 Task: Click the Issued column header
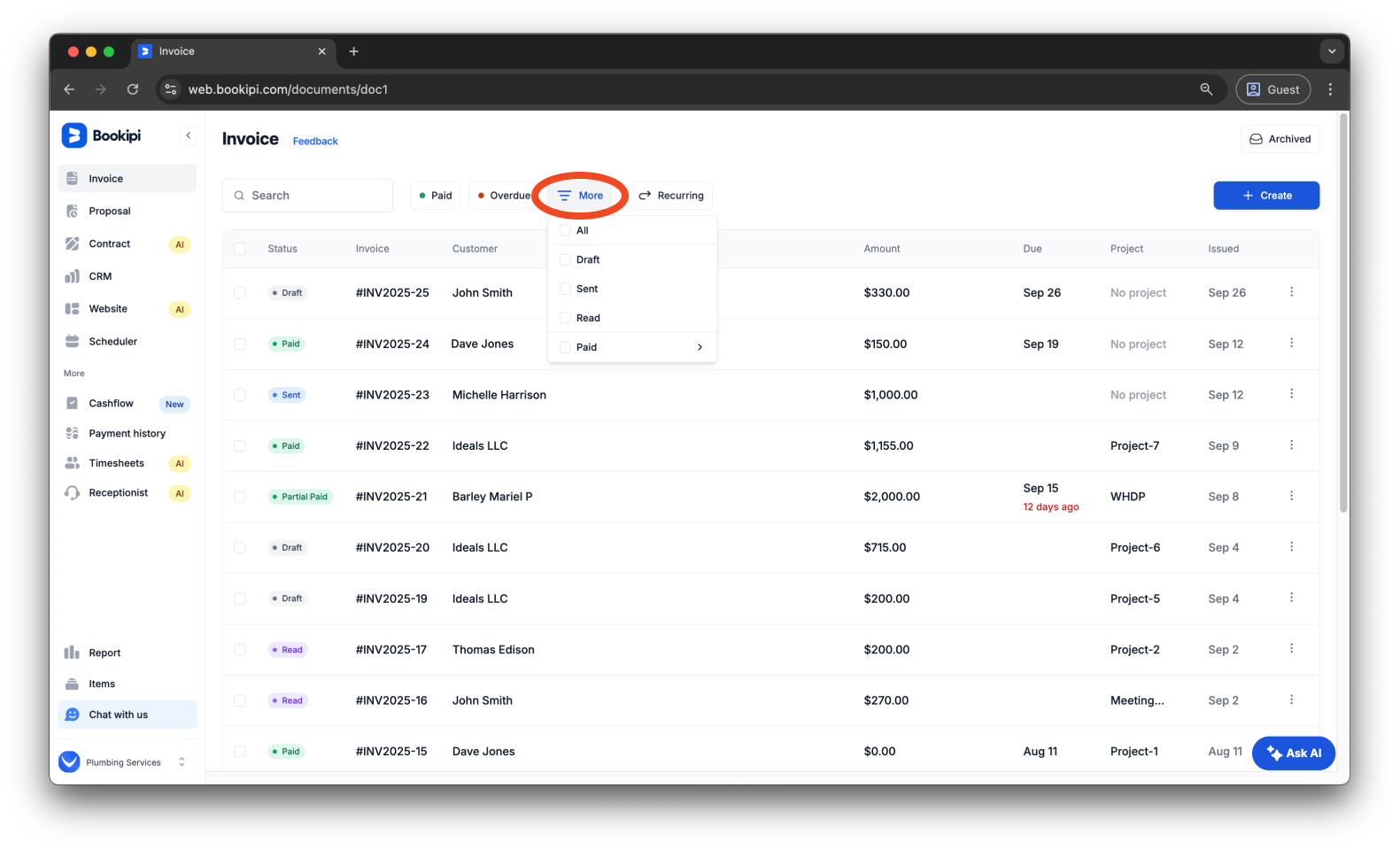point(1223,249)
